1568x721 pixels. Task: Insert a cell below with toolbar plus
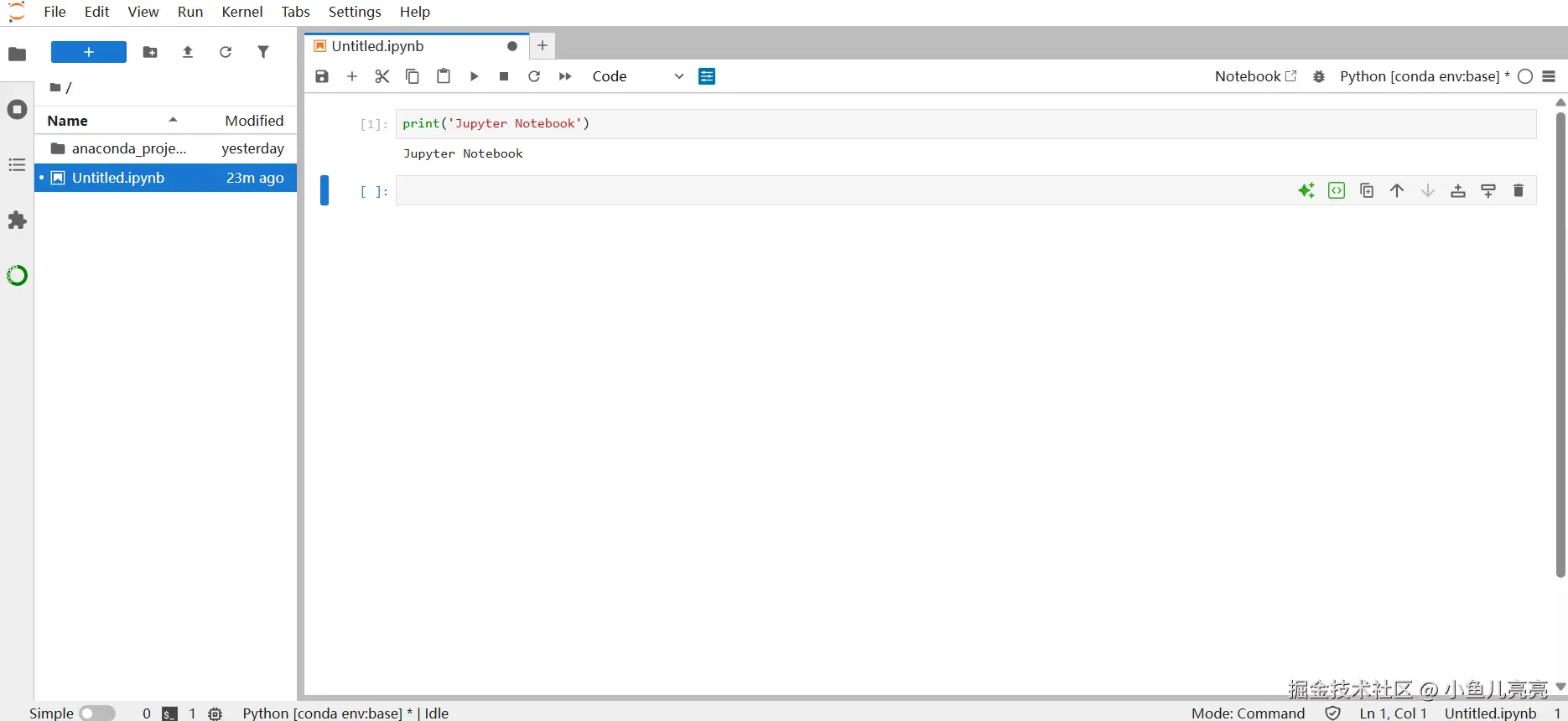click(352, 76)
